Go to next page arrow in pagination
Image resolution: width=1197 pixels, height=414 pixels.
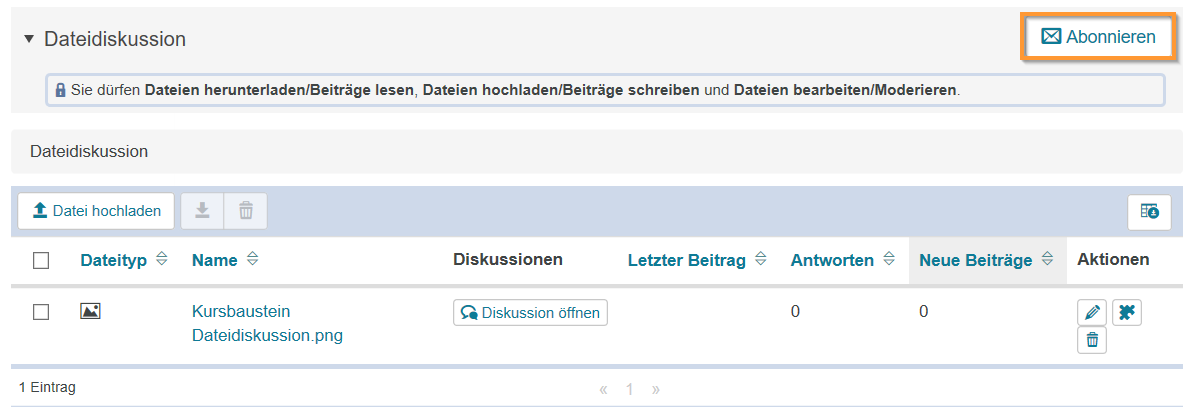[x=656, y=390]
